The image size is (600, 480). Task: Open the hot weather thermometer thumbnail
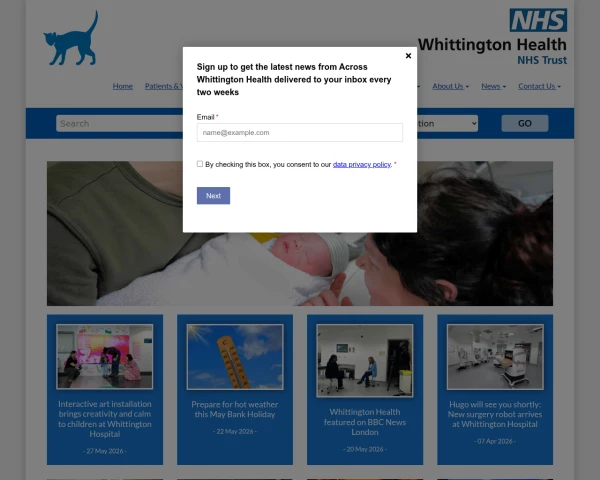point(235,357)
